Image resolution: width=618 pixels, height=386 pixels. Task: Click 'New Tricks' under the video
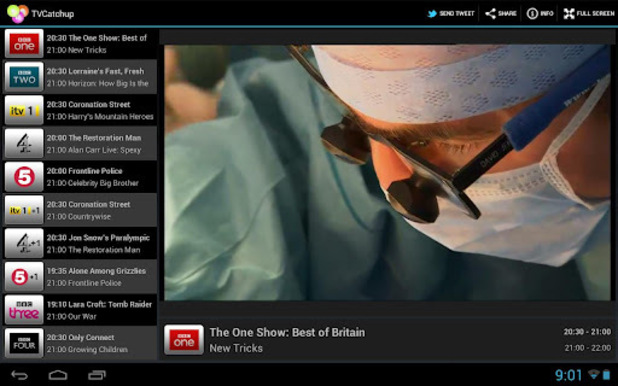[x=236, y=348]
